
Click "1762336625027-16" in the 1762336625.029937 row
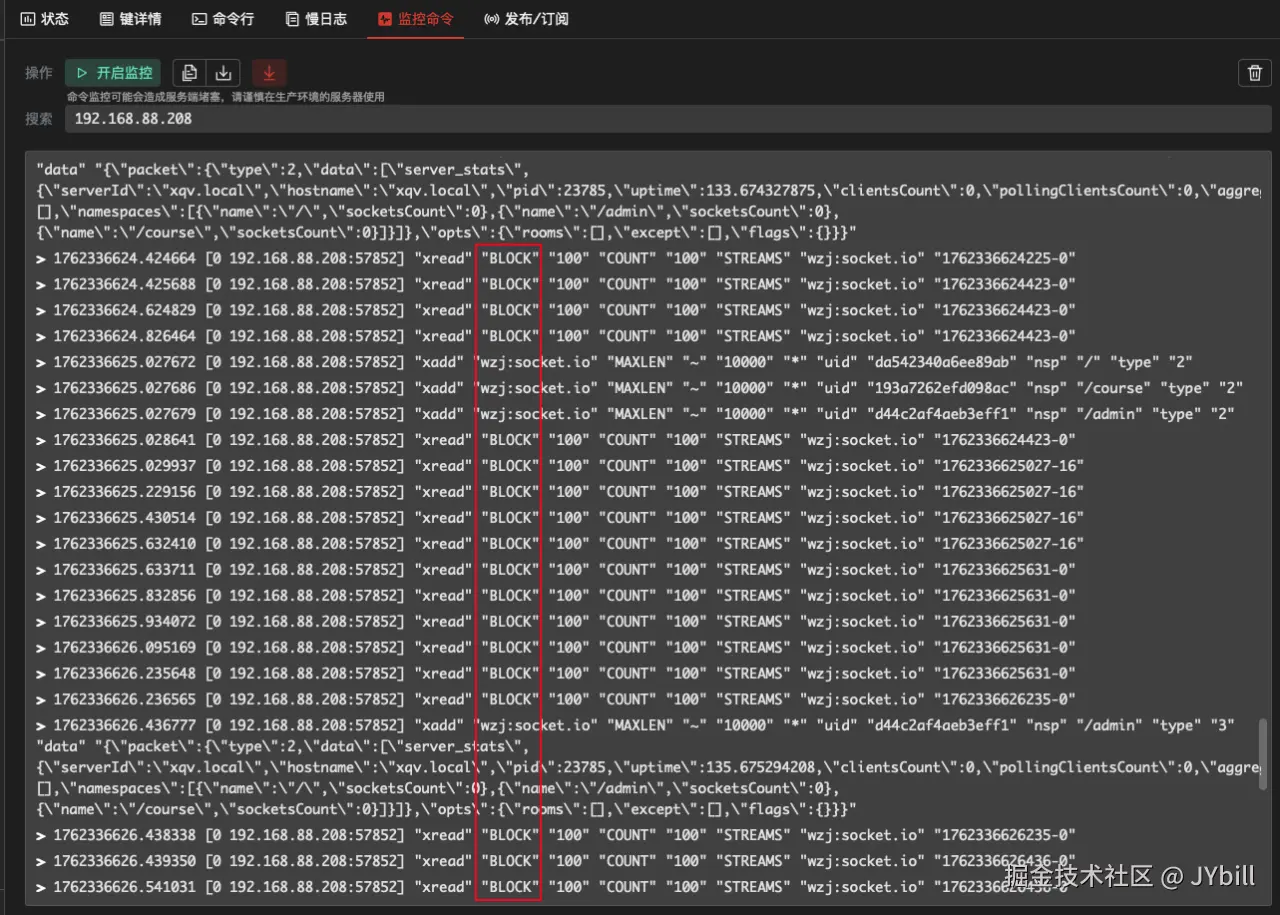1009,466
